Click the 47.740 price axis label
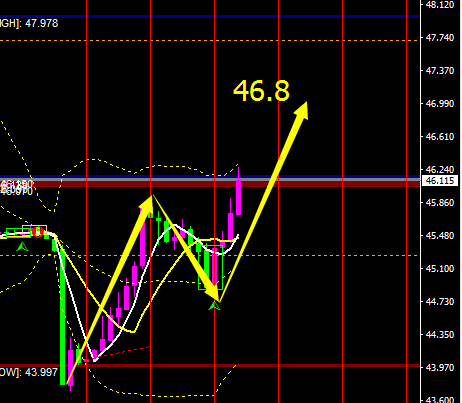Image resolution: width=462 pixels, height=403 pixels. pos(440,38)
